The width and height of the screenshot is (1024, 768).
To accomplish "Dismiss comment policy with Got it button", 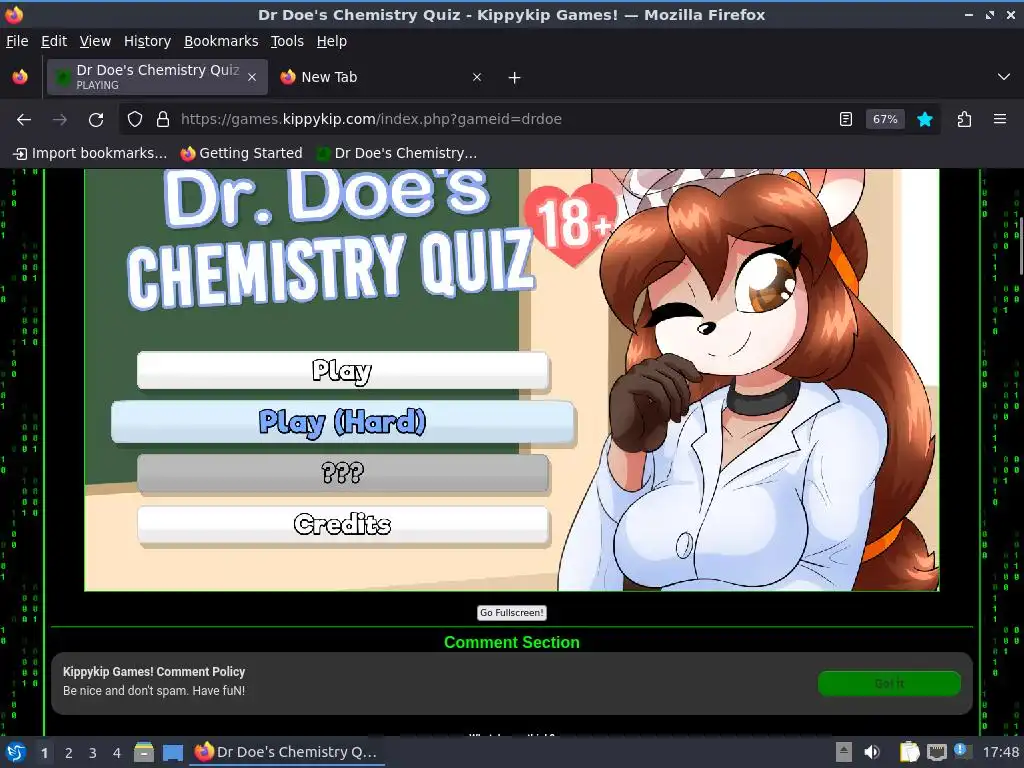I will pyautogui.click(x=889, y=683).
